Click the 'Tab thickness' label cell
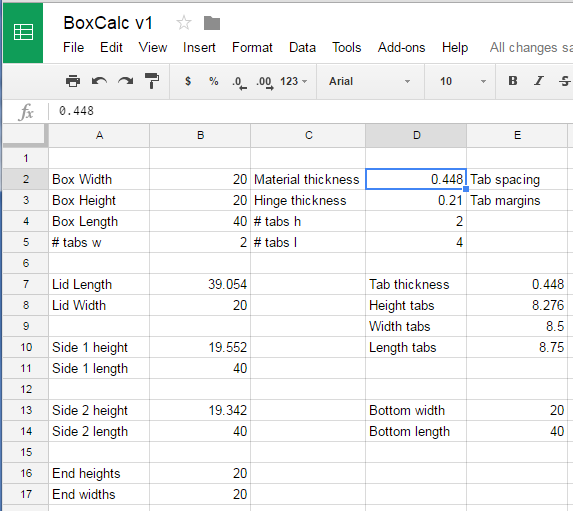The height and width of the screenshot is (511, 573). (416, 284)
